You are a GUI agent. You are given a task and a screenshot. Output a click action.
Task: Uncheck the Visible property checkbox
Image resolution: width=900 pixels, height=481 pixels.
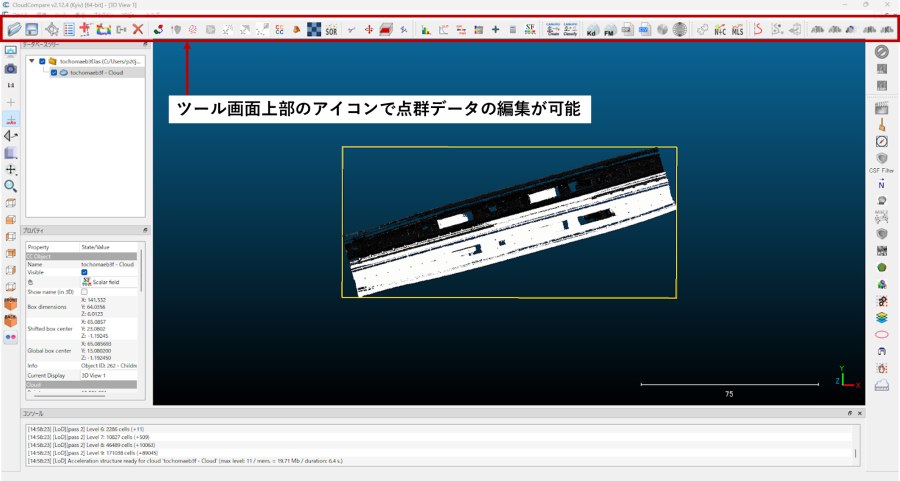pos(84,272)
